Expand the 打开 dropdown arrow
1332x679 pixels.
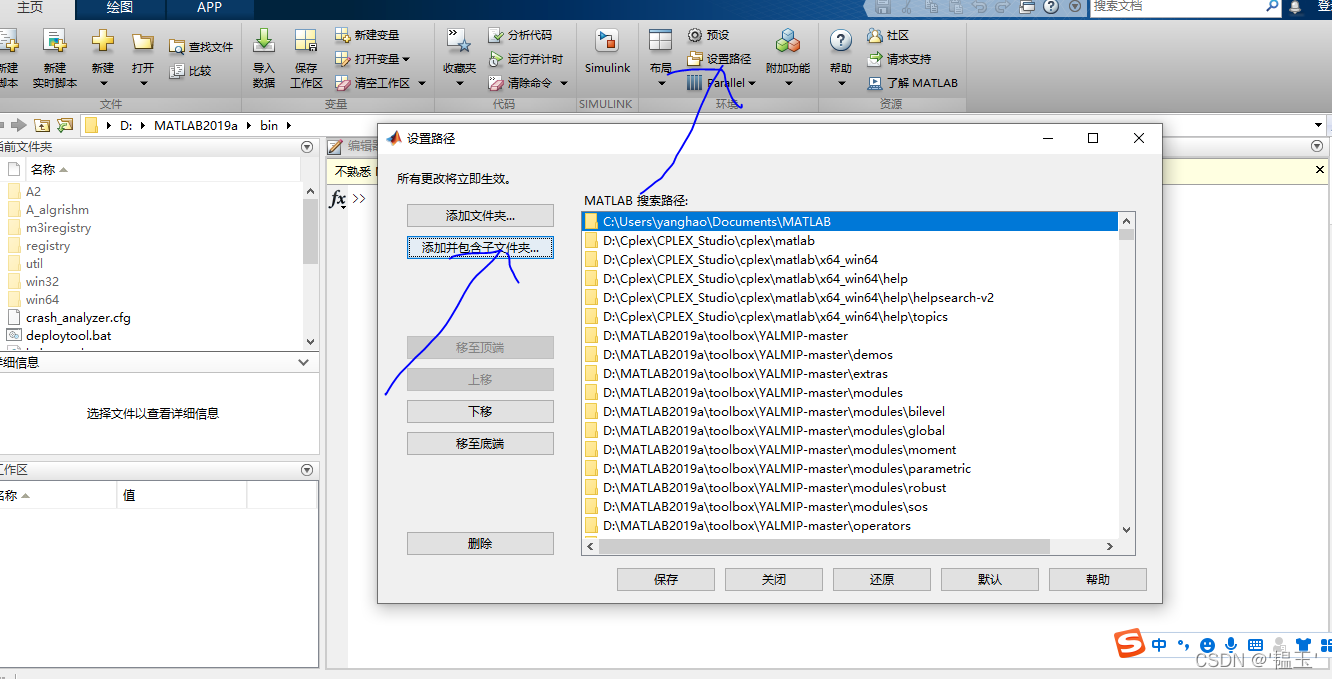pos(143,83)
